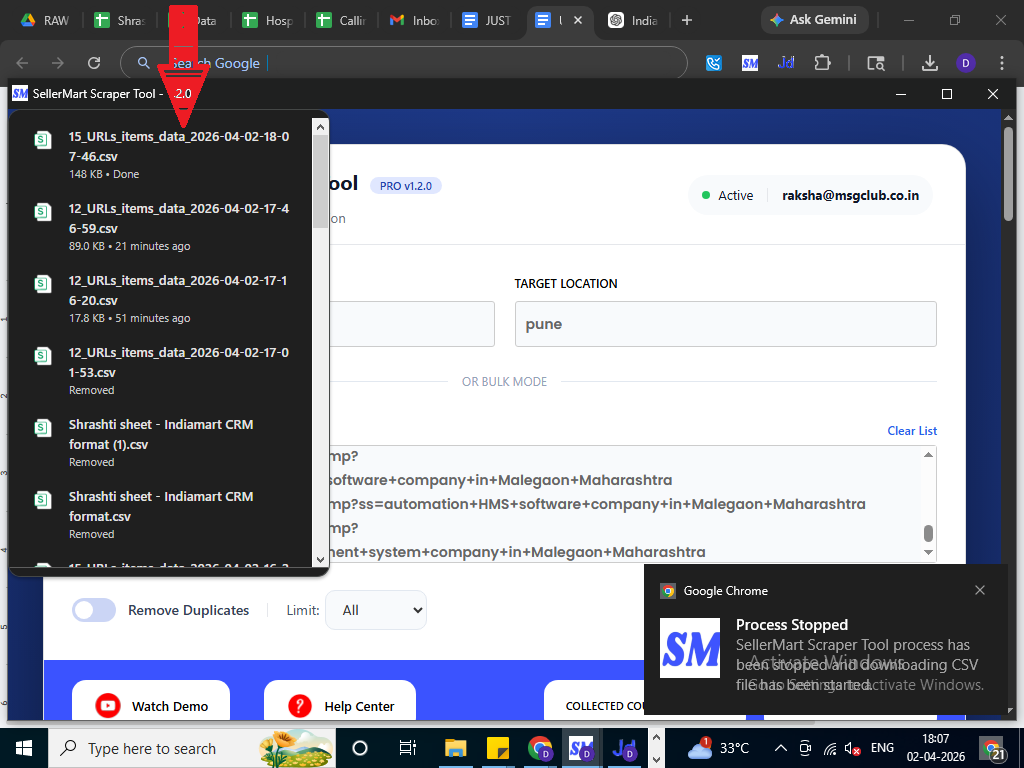The width and height of the screenshot is (1024, 768).
Task: Click the Clear List link
Action: pos(912,431)
